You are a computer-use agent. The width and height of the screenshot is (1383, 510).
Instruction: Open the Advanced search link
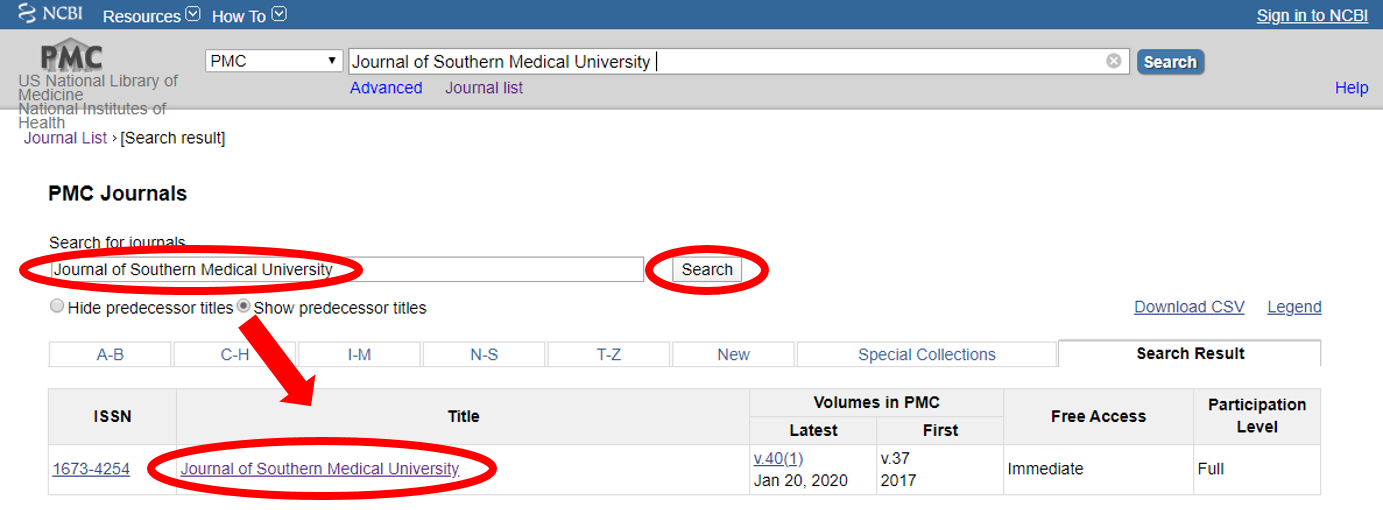[386, 88]
